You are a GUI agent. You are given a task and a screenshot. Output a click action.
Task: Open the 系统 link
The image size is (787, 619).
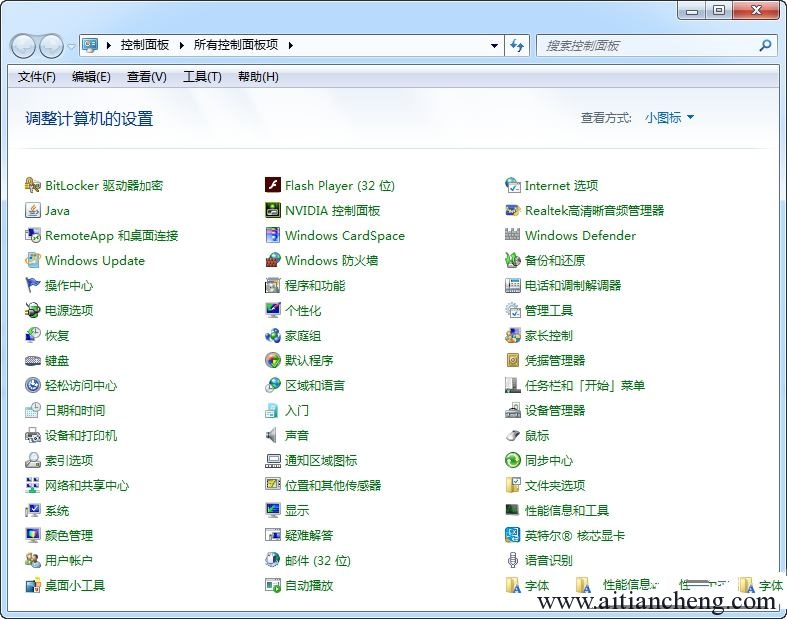coord(57,511)
